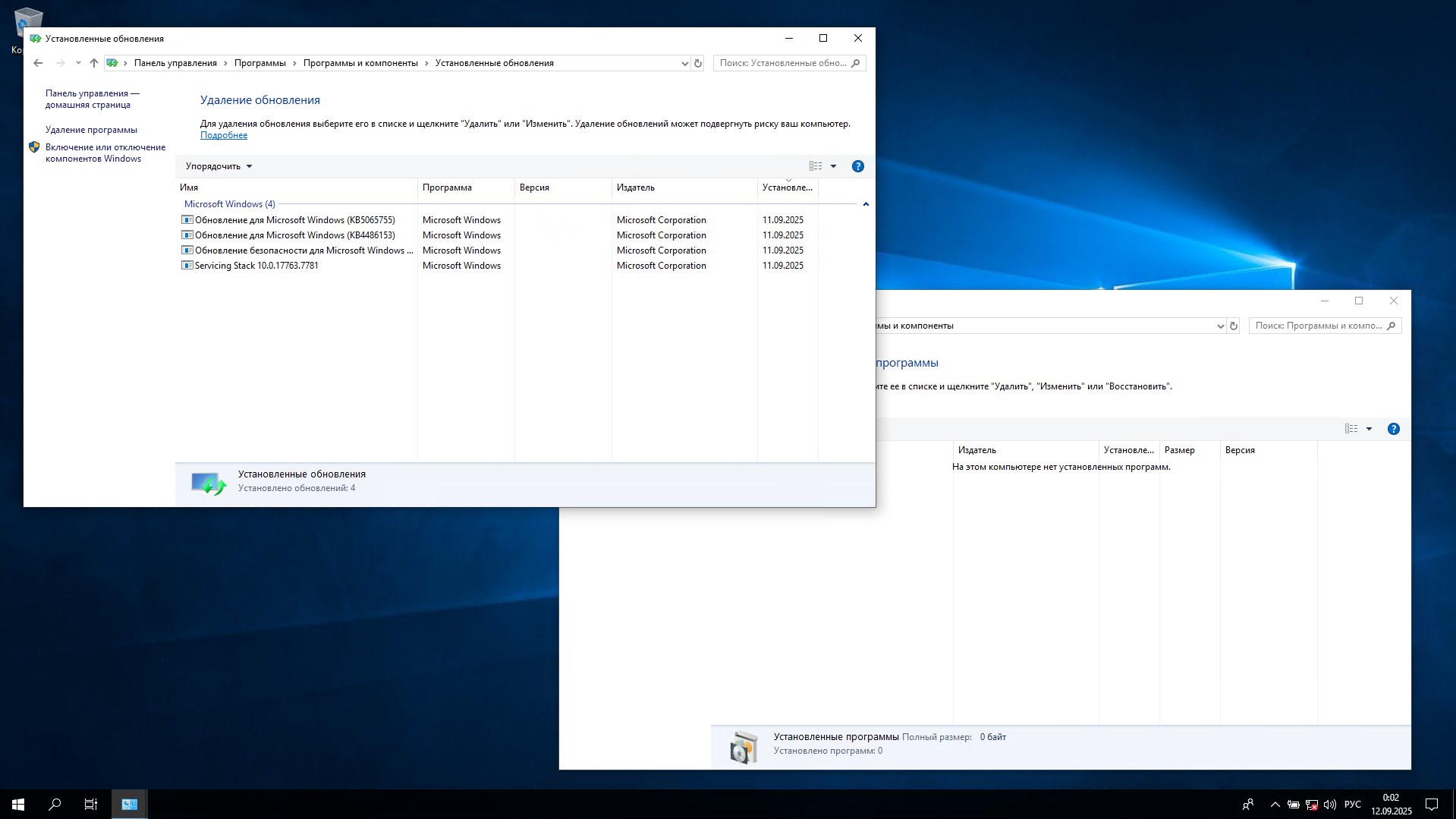Select 'Установленные обновления' breadcrumb
Screen dimensions: 1456x819
tap(495, 63)
